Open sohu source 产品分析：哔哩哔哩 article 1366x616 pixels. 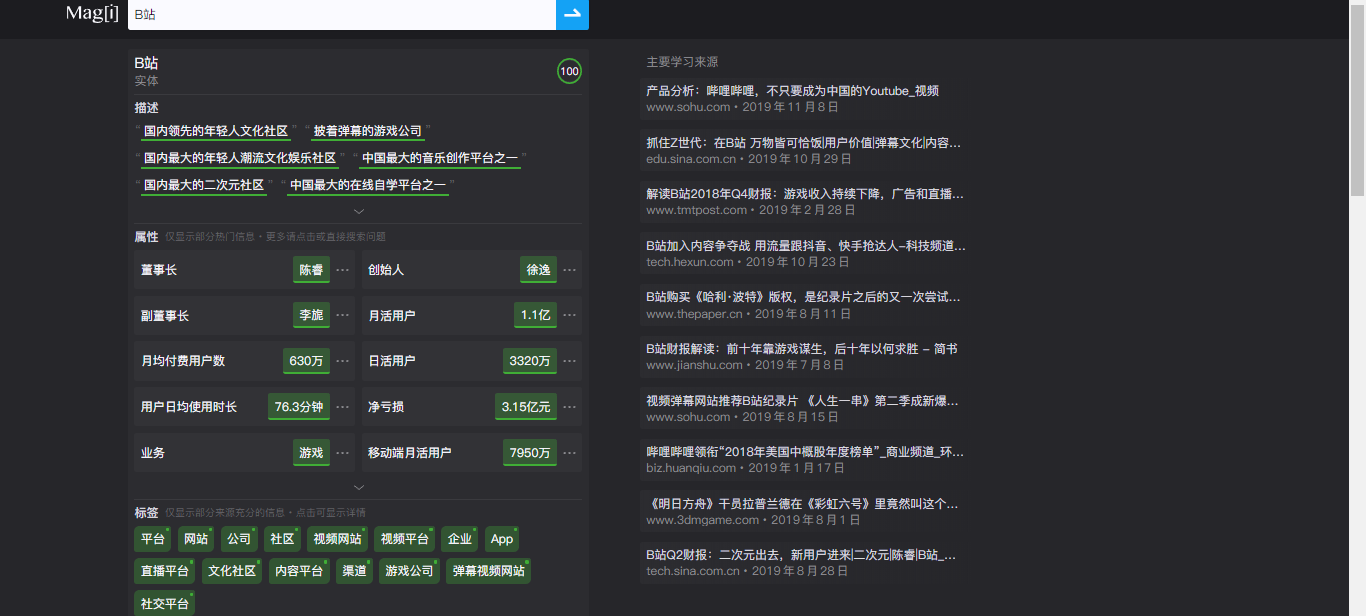pyautogui.click(x=793, y=91)
